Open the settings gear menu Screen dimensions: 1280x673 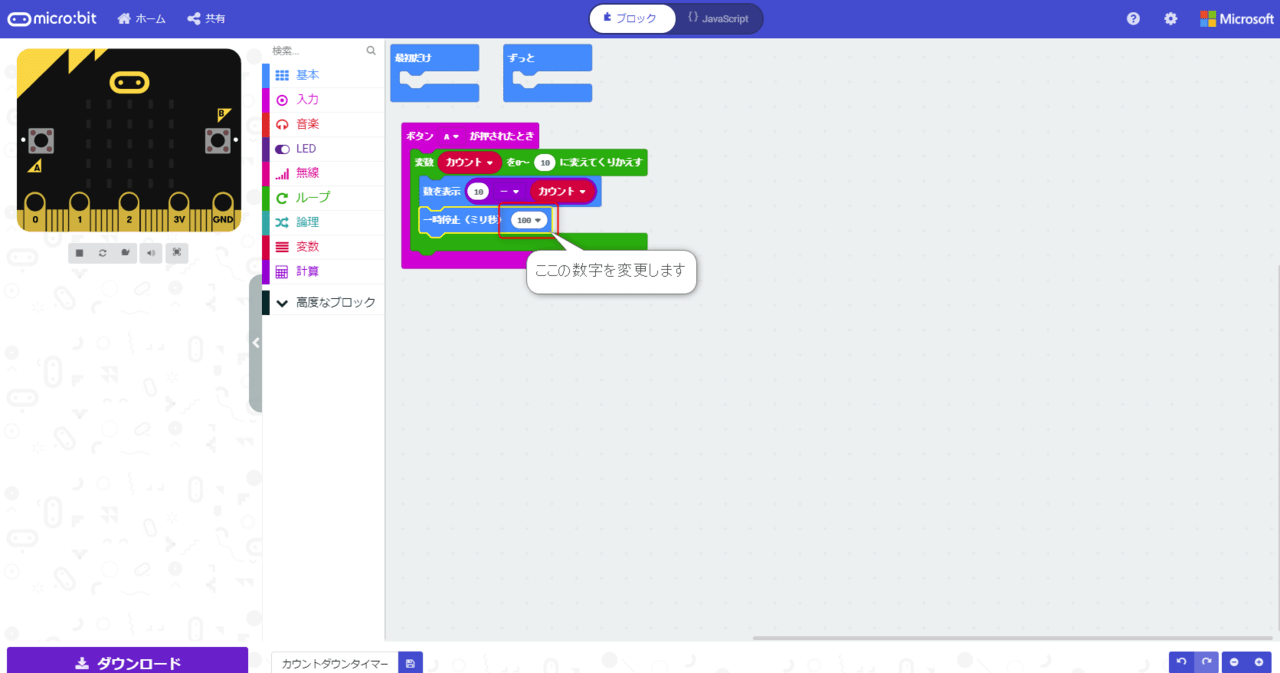(x=1170, y=19)
